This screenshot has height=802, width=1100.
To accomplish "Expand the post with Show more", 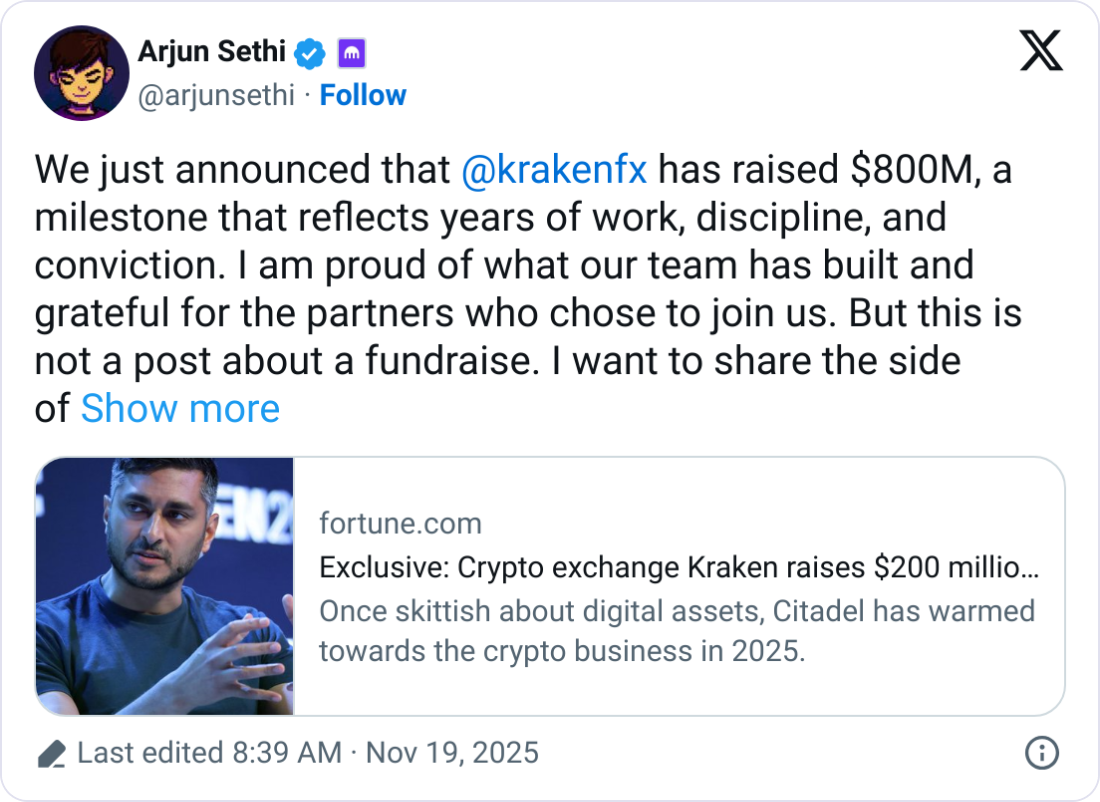I will (180, 408).
